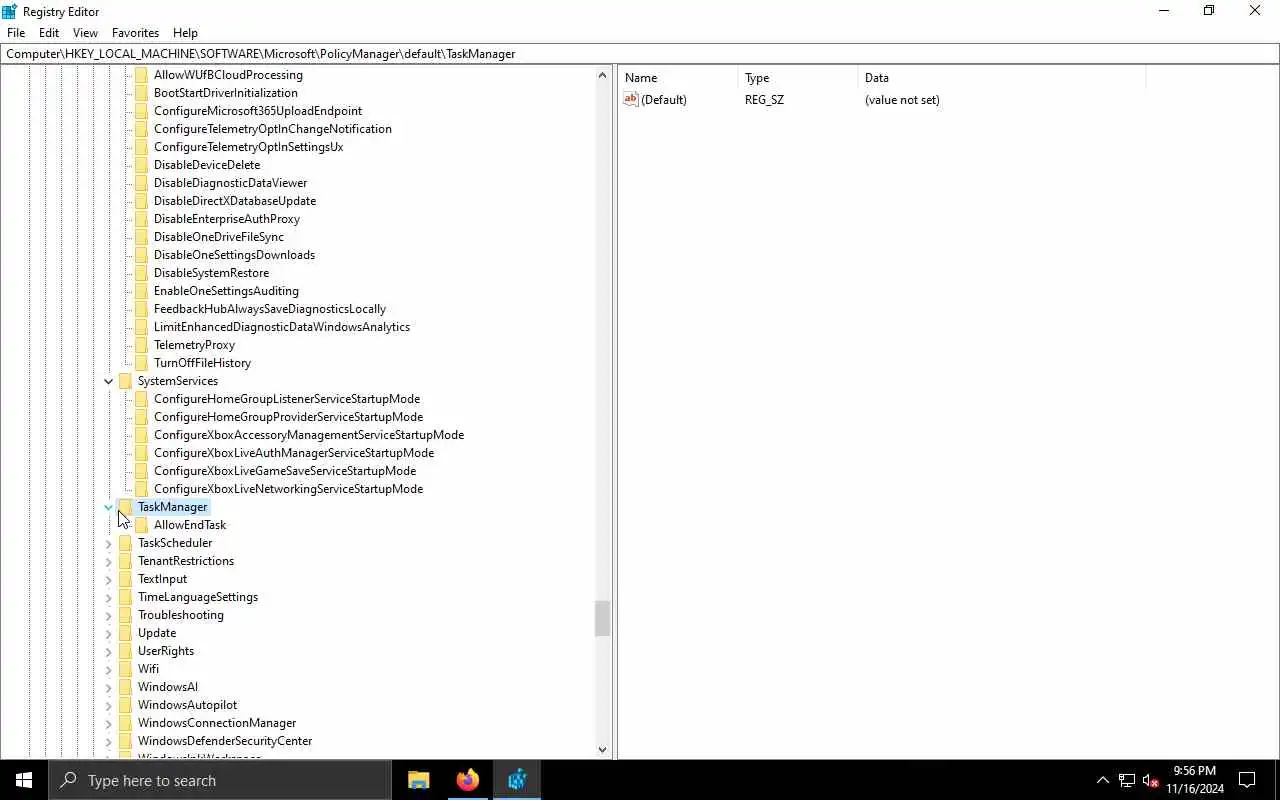
Task: Select the DisableOneSettingsDownloads key
Action: pos(234,255)
